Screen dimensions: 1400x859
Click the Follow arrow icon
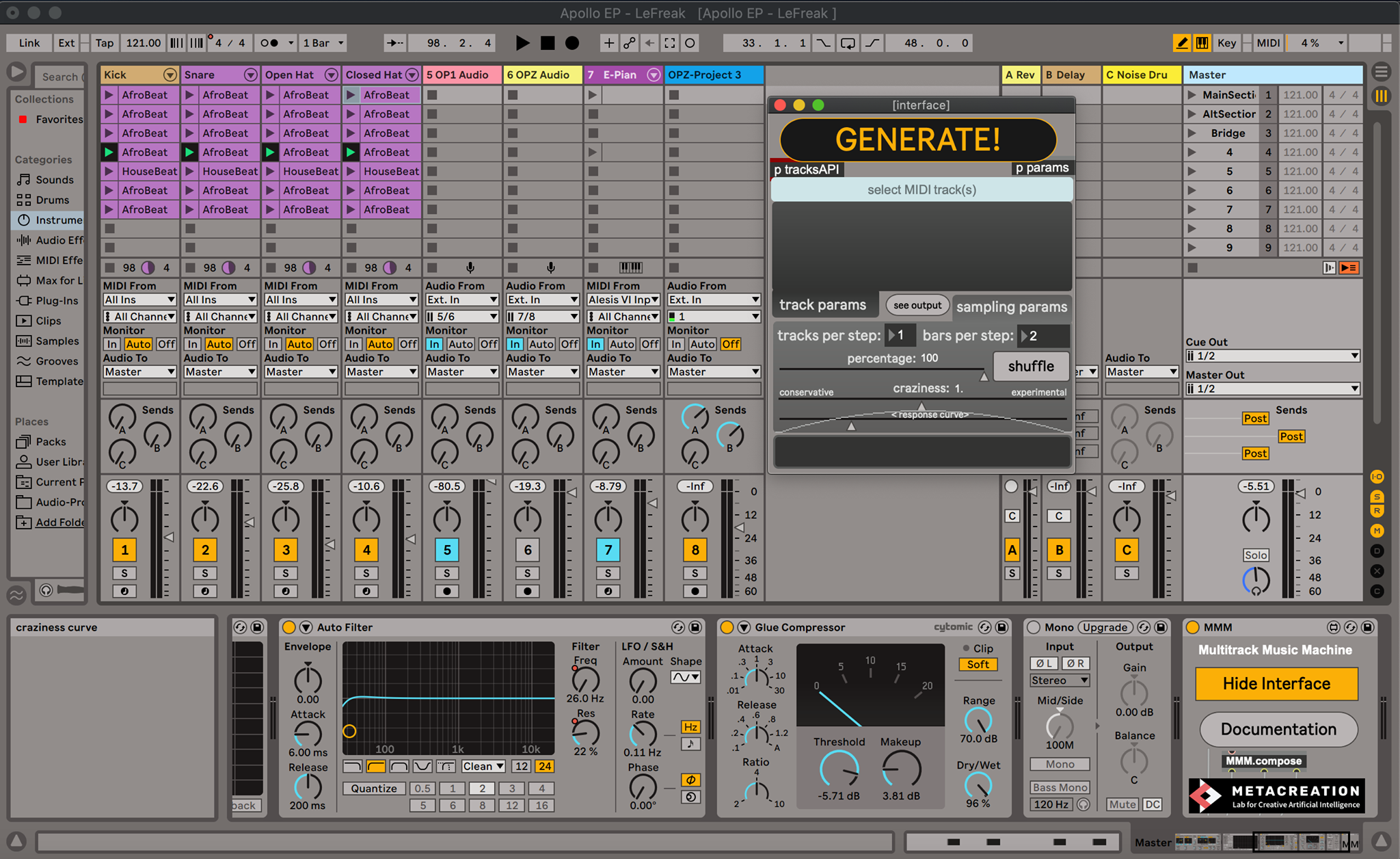tap(395, 43)
